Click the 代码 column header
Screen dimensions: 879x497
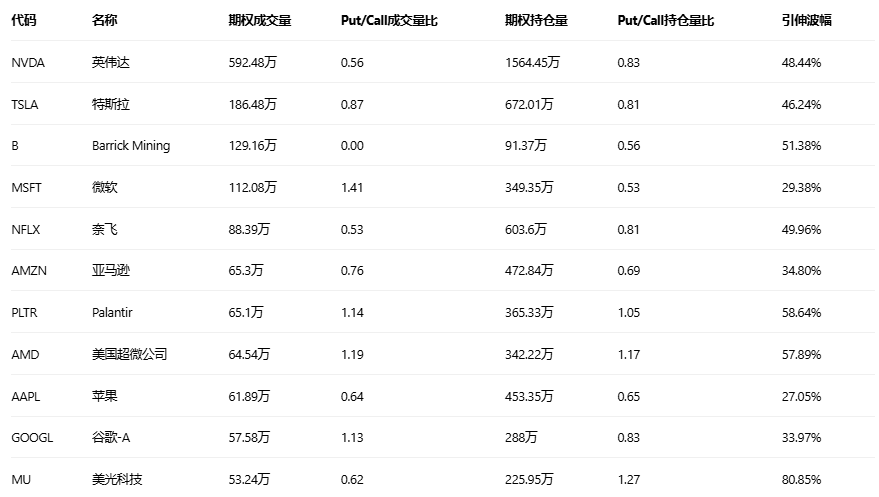tap(24, 20)
